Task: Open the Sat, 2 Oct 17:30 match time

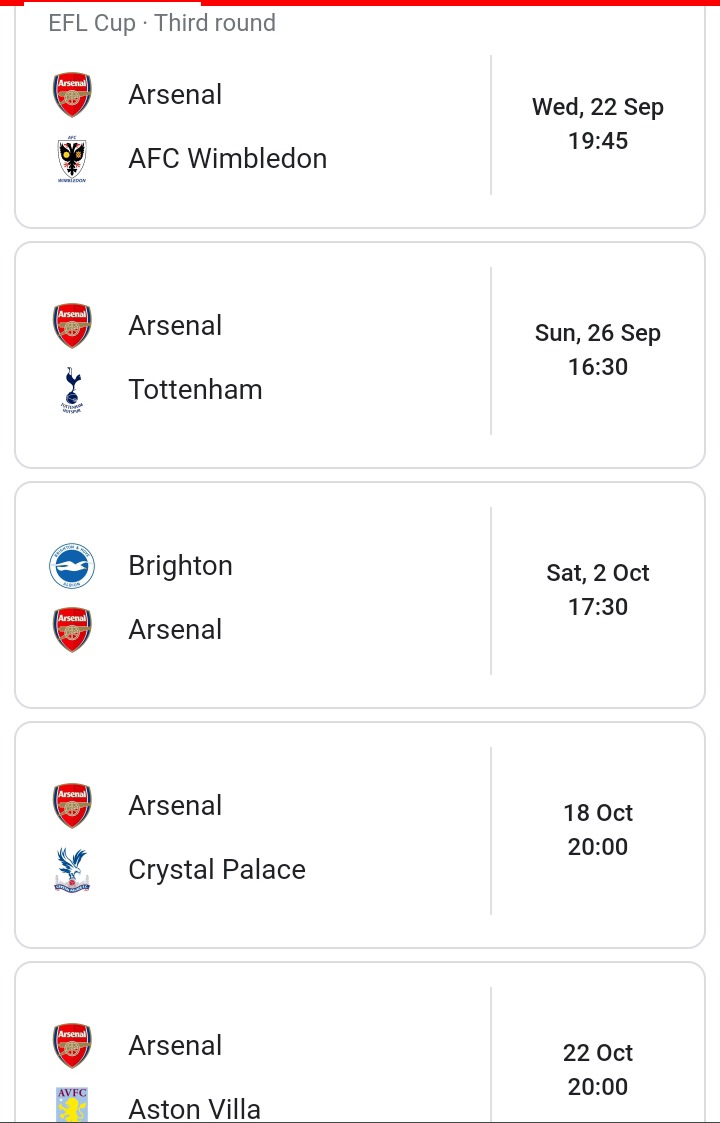Action: tap(598, 589)
